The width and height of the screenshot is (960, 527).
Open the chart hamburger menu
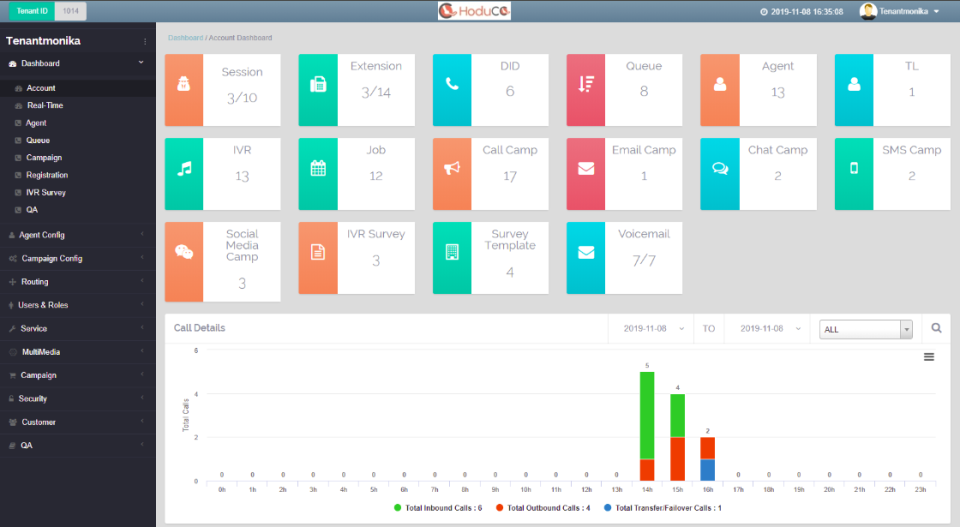pos(929,357)
